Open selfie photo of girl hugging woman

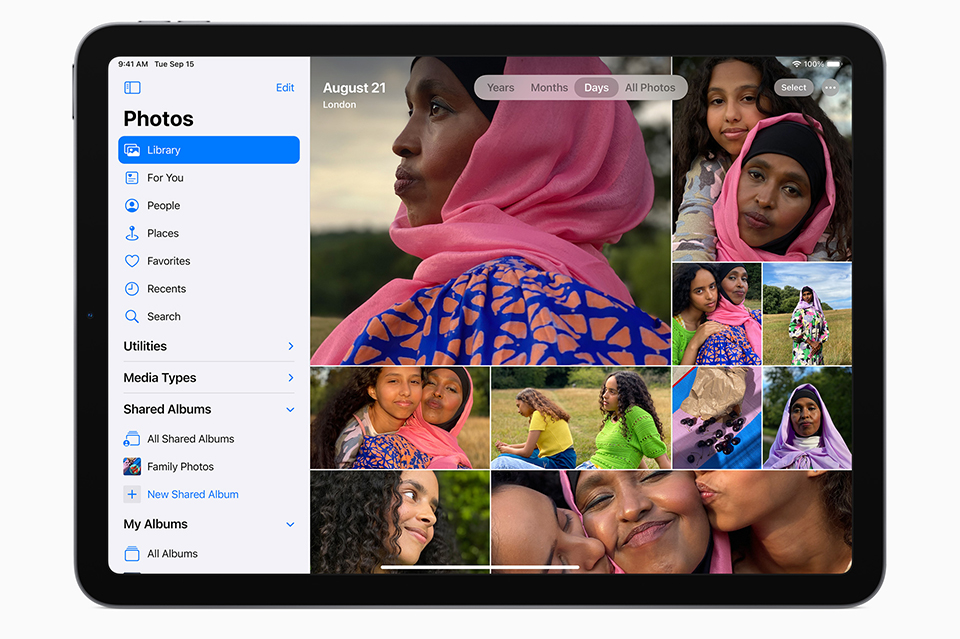[762, 159]
